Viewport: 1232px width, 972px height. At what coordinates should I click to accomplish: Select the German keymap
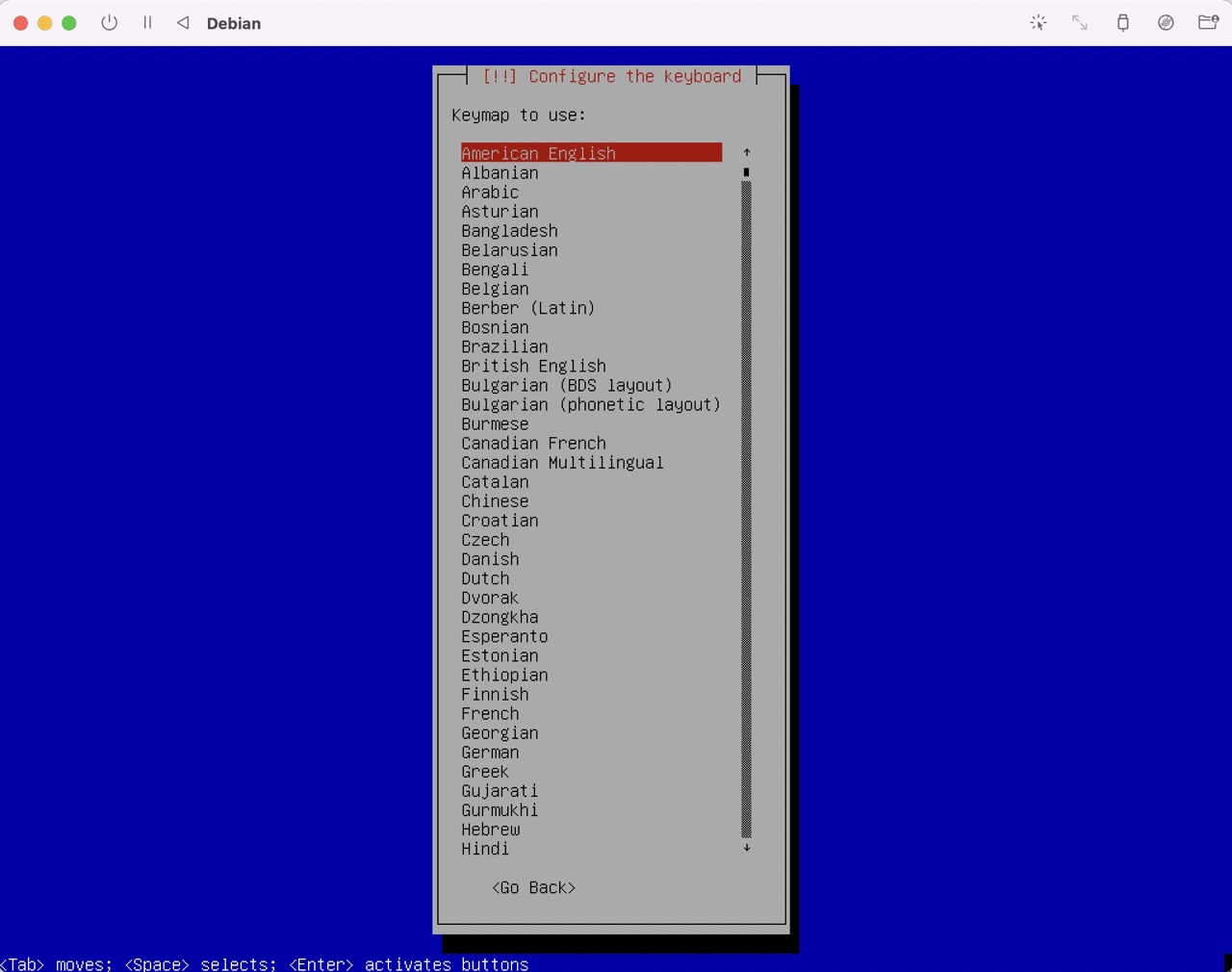(x=490, y=753)
